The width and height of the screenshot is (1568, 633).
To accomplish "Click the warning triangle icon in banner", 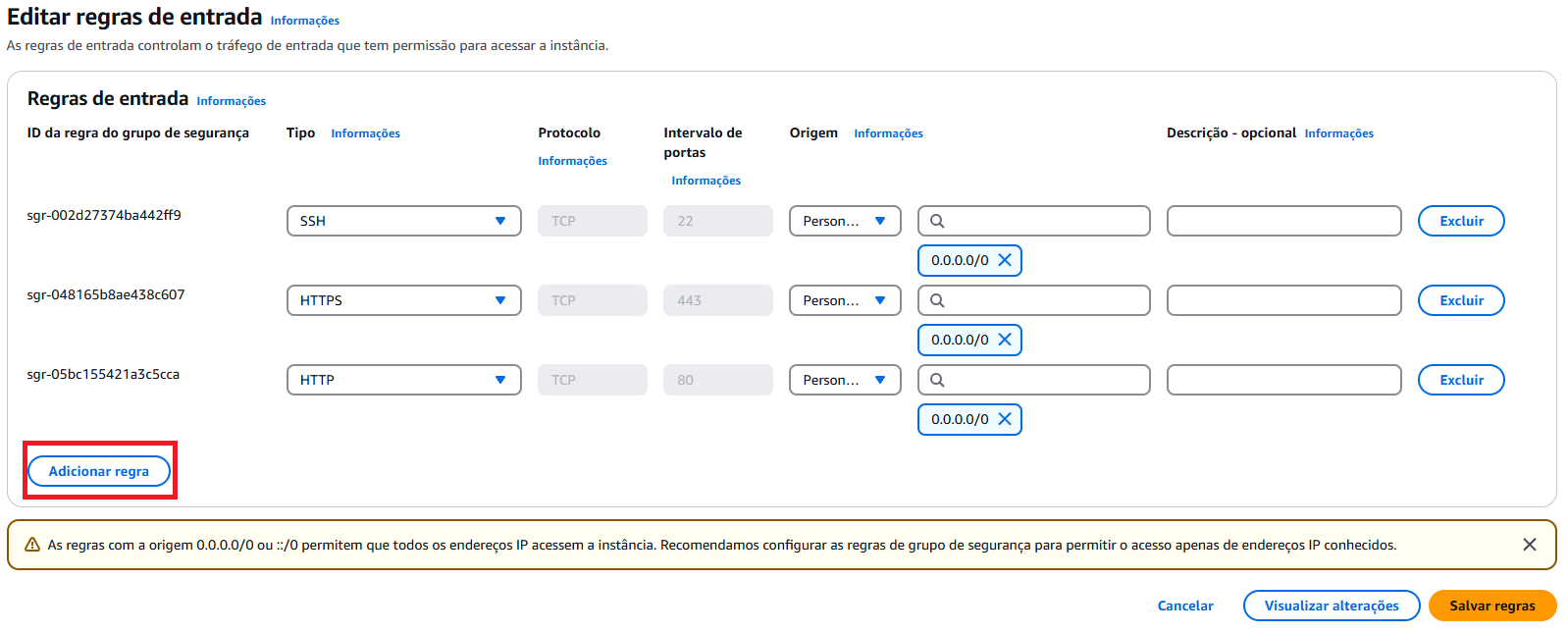I will (x=32, y=545).
